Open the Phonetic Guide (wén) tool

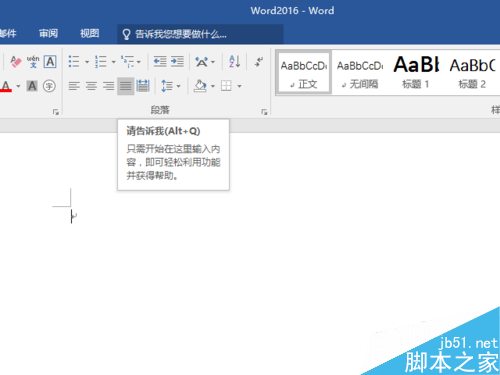pyautogui.click(x=33, y=62)
